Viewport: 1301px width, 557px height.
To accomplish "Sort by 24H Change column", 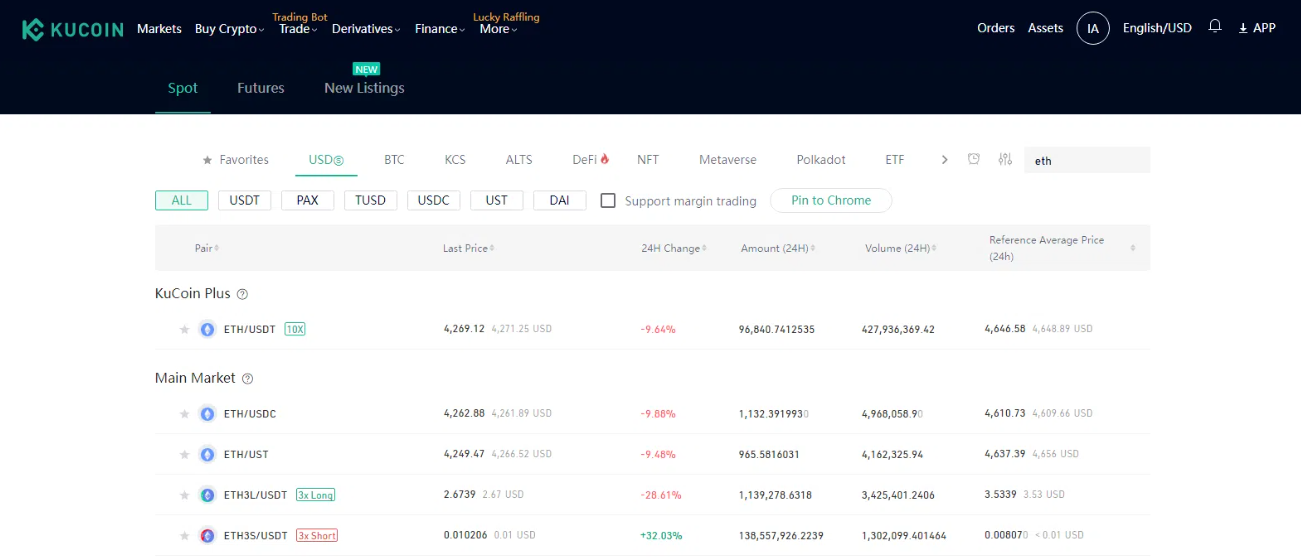I will (x=673, y=248).
